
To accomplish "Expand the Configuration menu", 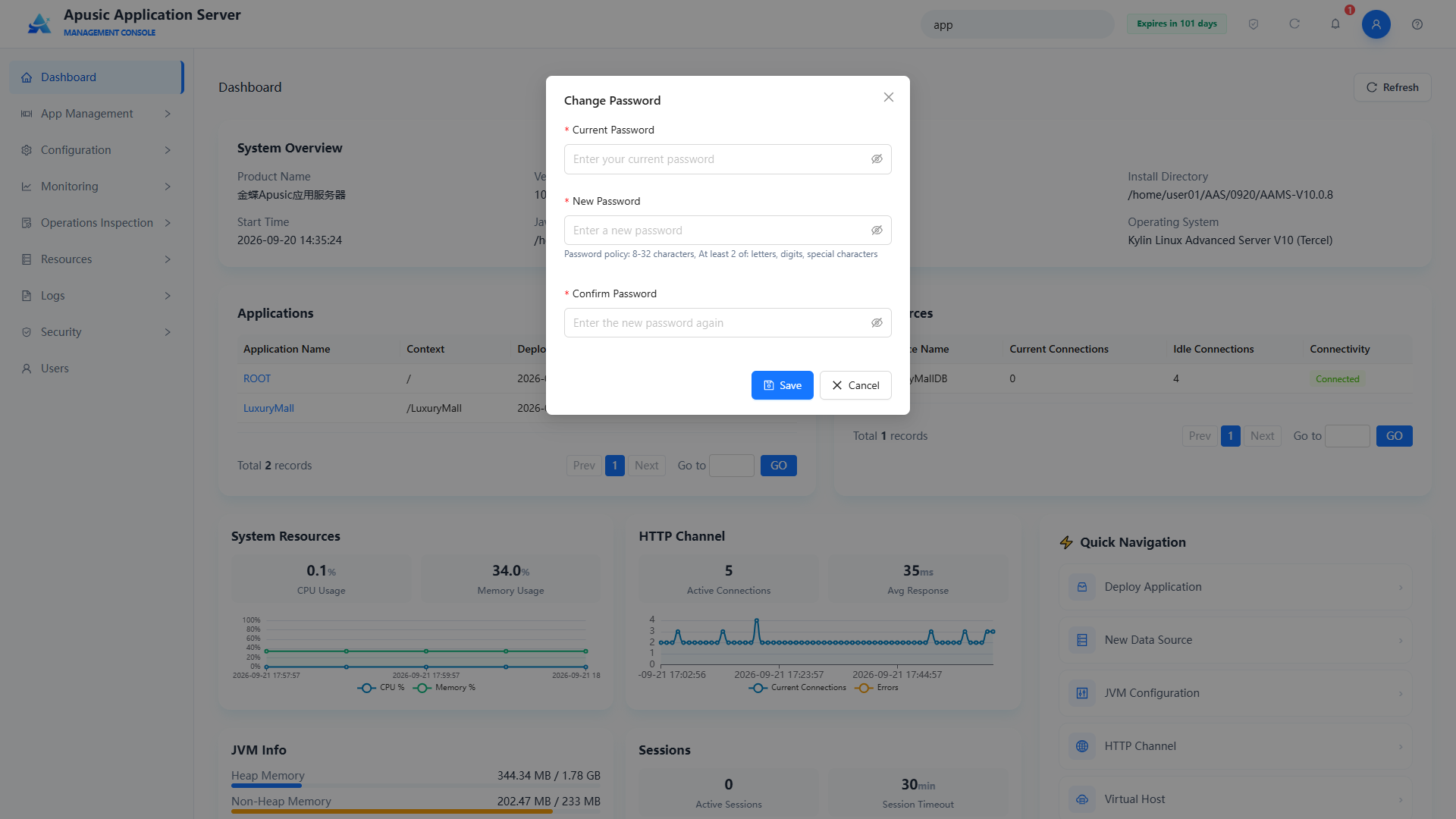I will click(96, 150).
